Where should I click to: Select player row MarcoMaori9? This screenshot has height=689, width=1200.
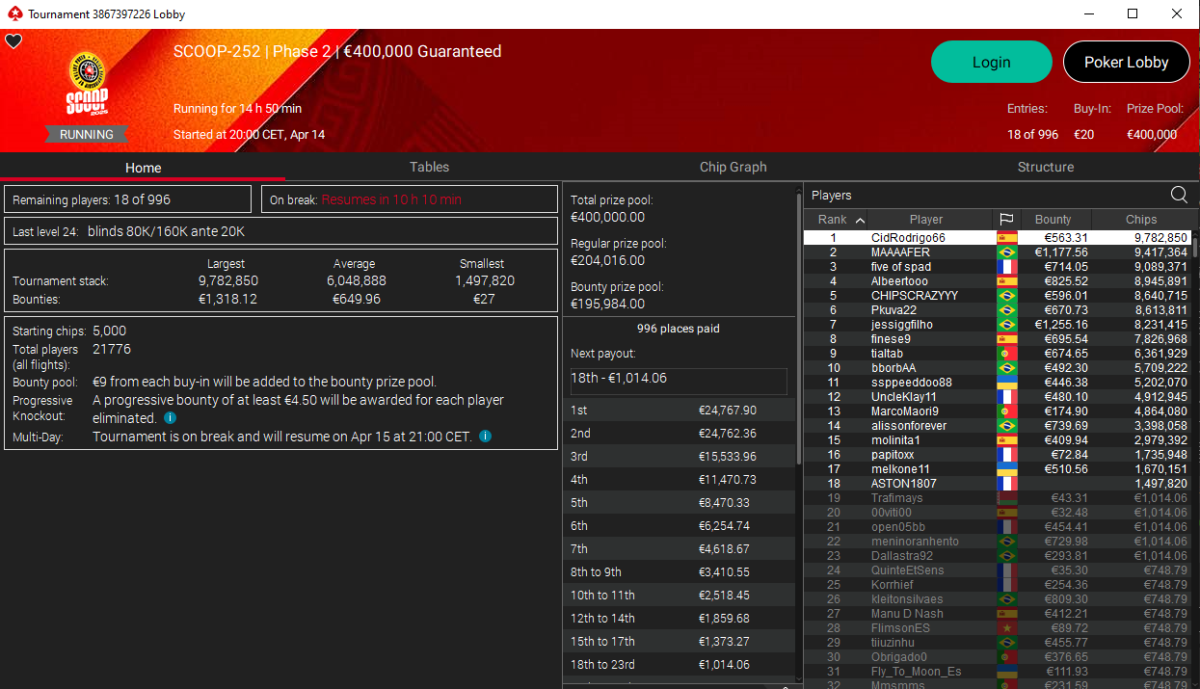[997, 411]
